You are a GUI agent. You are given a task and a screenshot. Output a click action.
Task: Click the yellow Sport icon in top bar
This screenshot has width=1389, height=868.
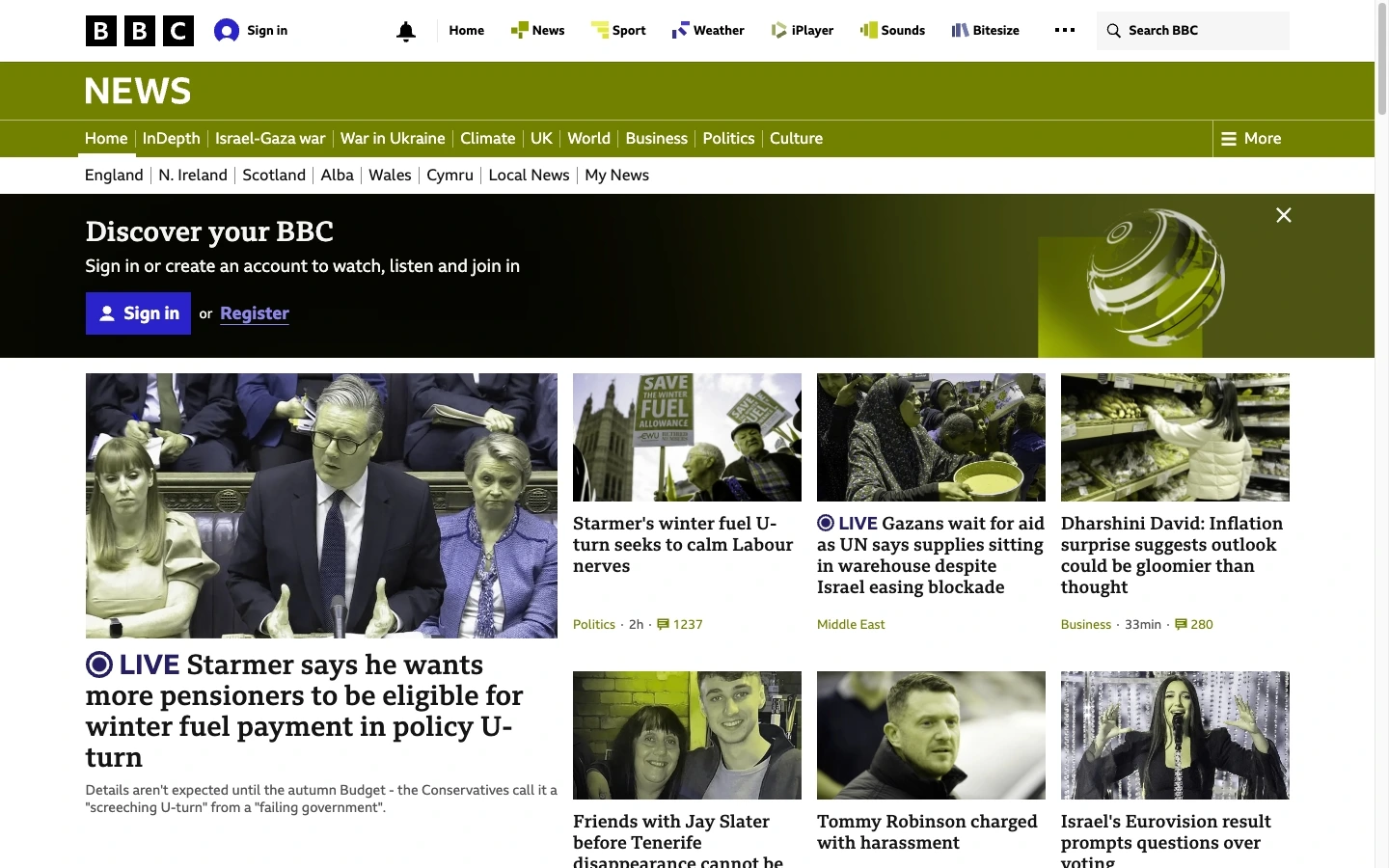600,30
